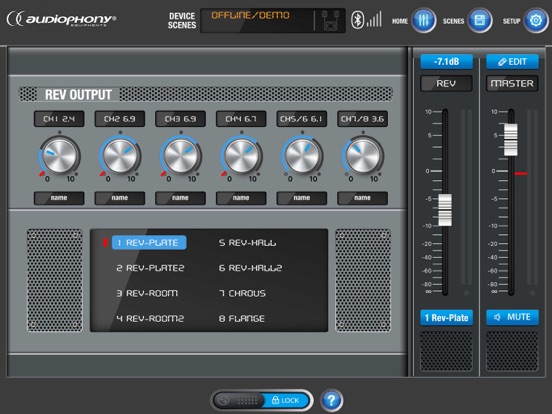Screen dimensions: 552x414
Task: Select the 3 REV-ROOM effect
Action: pos(147,293)
